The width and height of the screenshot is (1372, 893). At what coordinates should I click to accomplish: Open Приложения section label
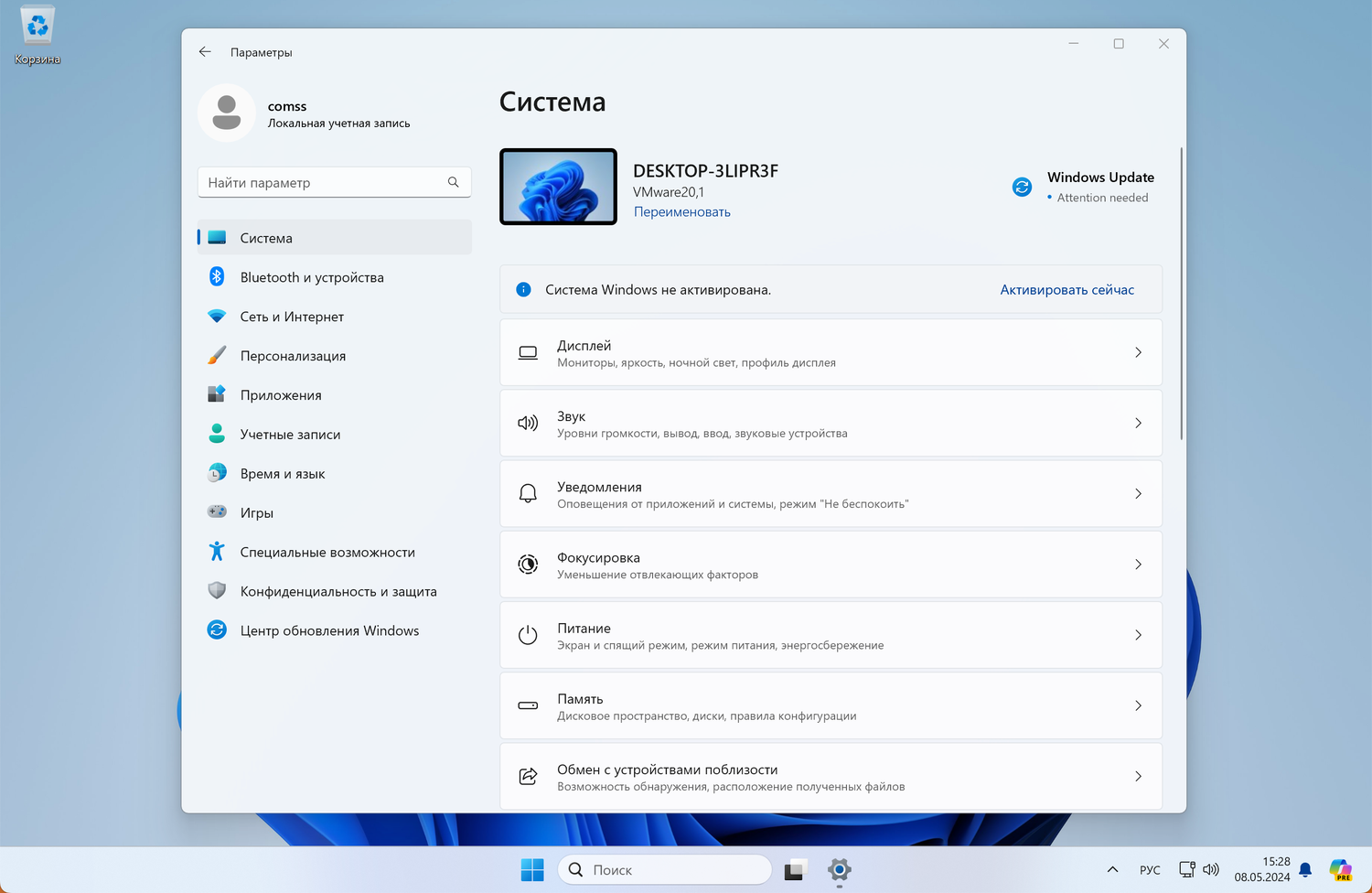[281, 395]
